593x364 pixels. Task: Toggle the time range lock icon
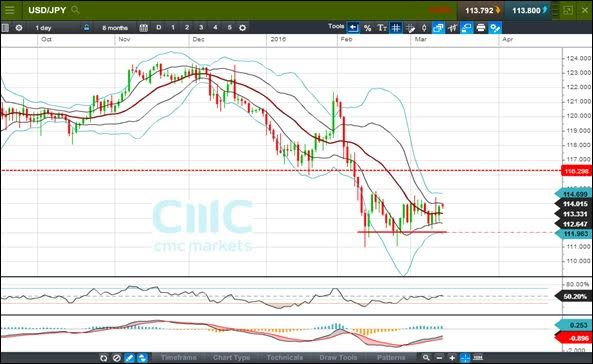pos(87,28)
